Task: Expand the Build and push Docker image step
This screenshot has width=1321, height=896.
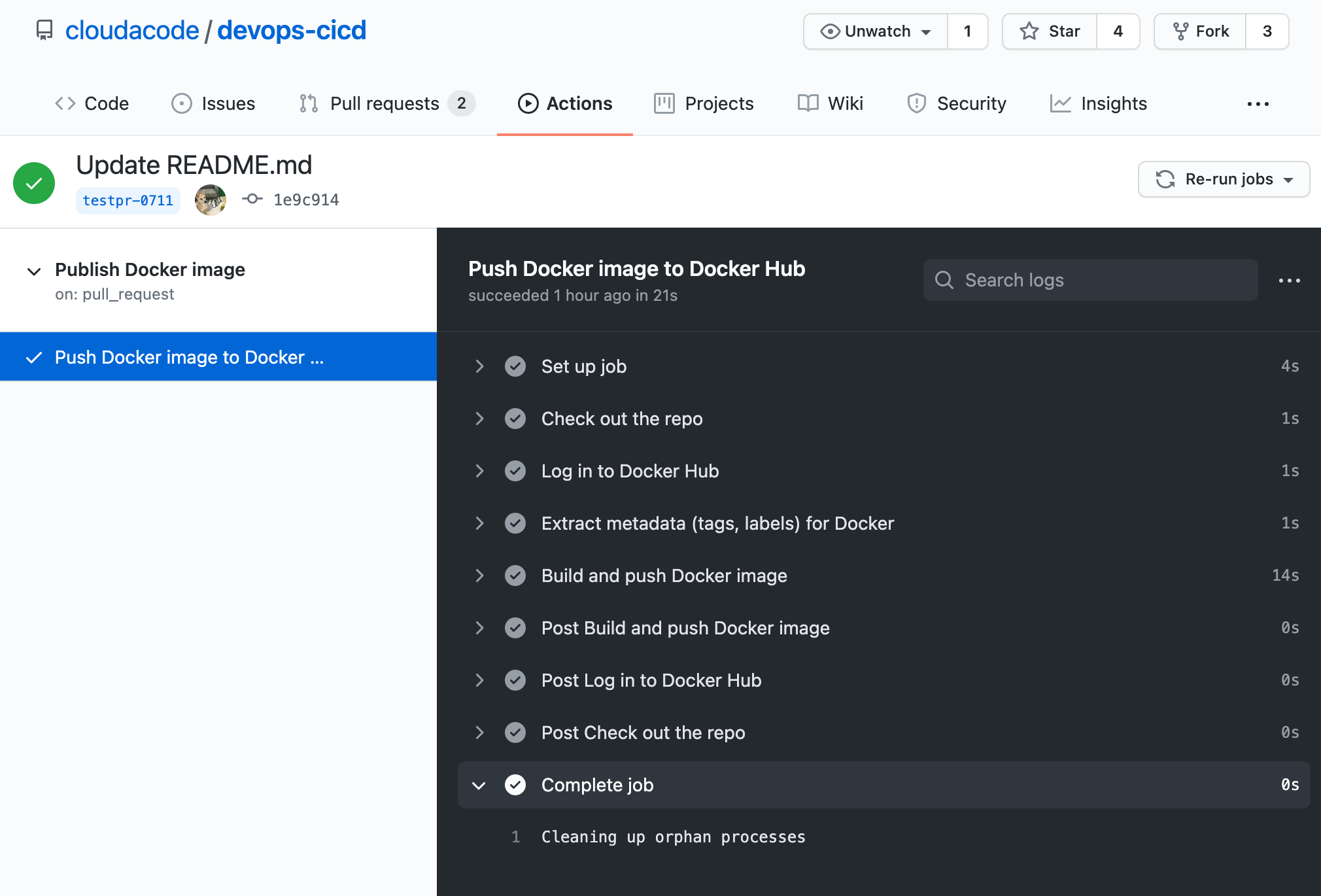Action: tap(479, 576)
